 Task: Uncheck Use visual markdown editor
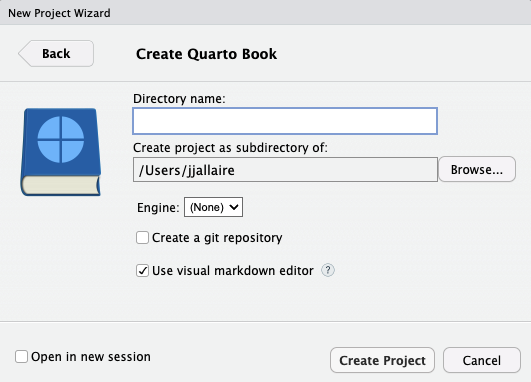coord(142,271)
